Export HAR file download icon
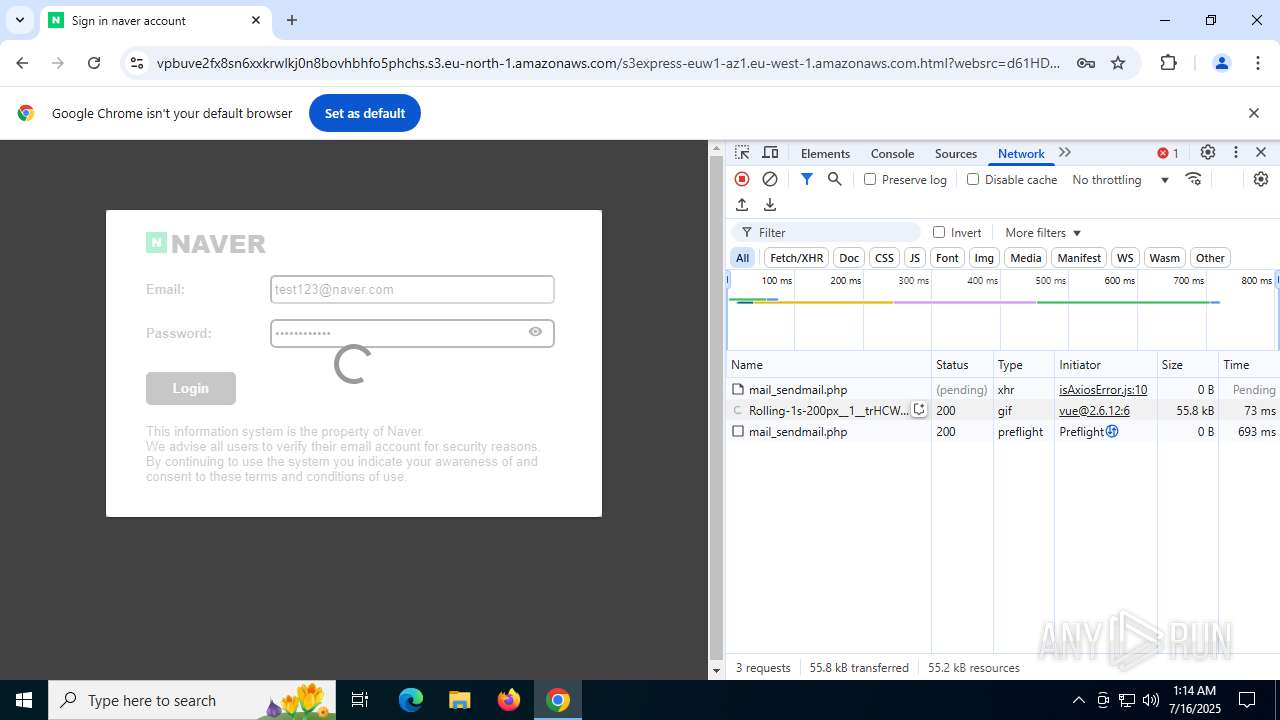This screenshot has width=1280, height=720. (770, 205)
